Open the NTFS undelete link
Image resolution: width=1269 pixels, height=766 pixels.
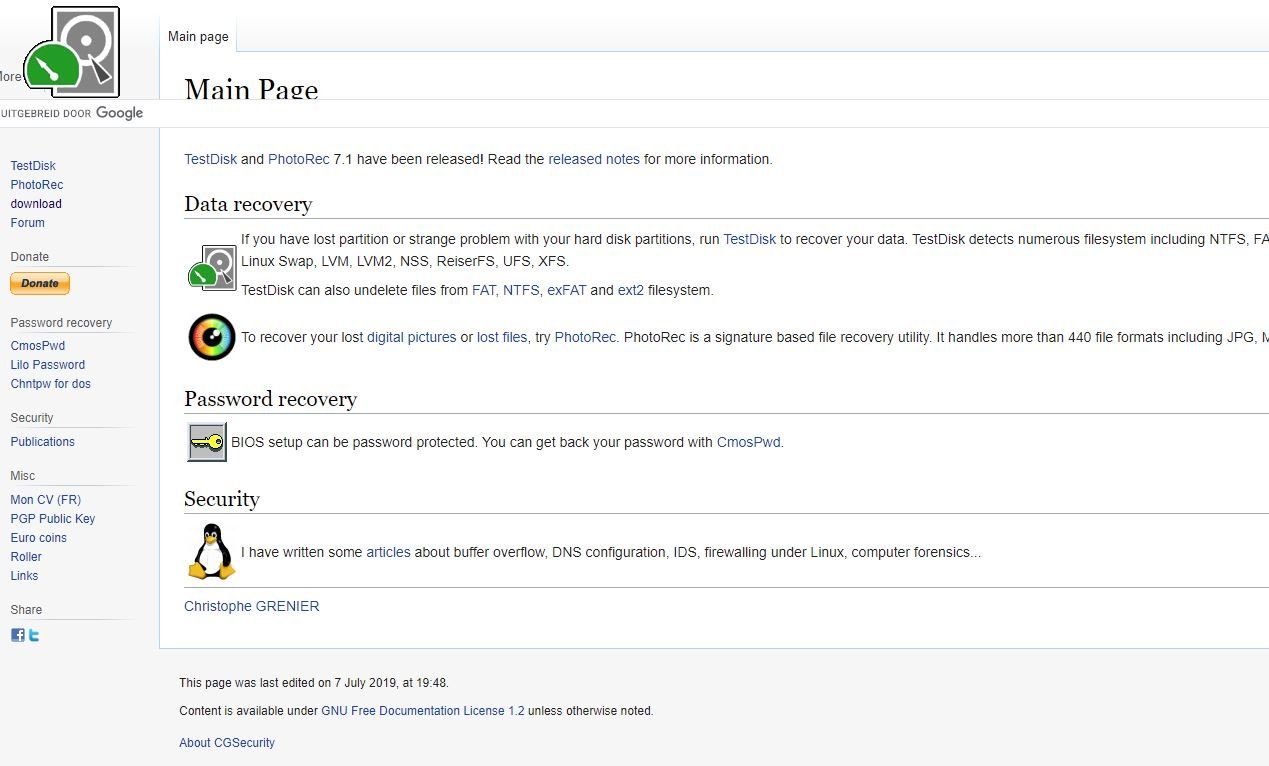(521, 290)
